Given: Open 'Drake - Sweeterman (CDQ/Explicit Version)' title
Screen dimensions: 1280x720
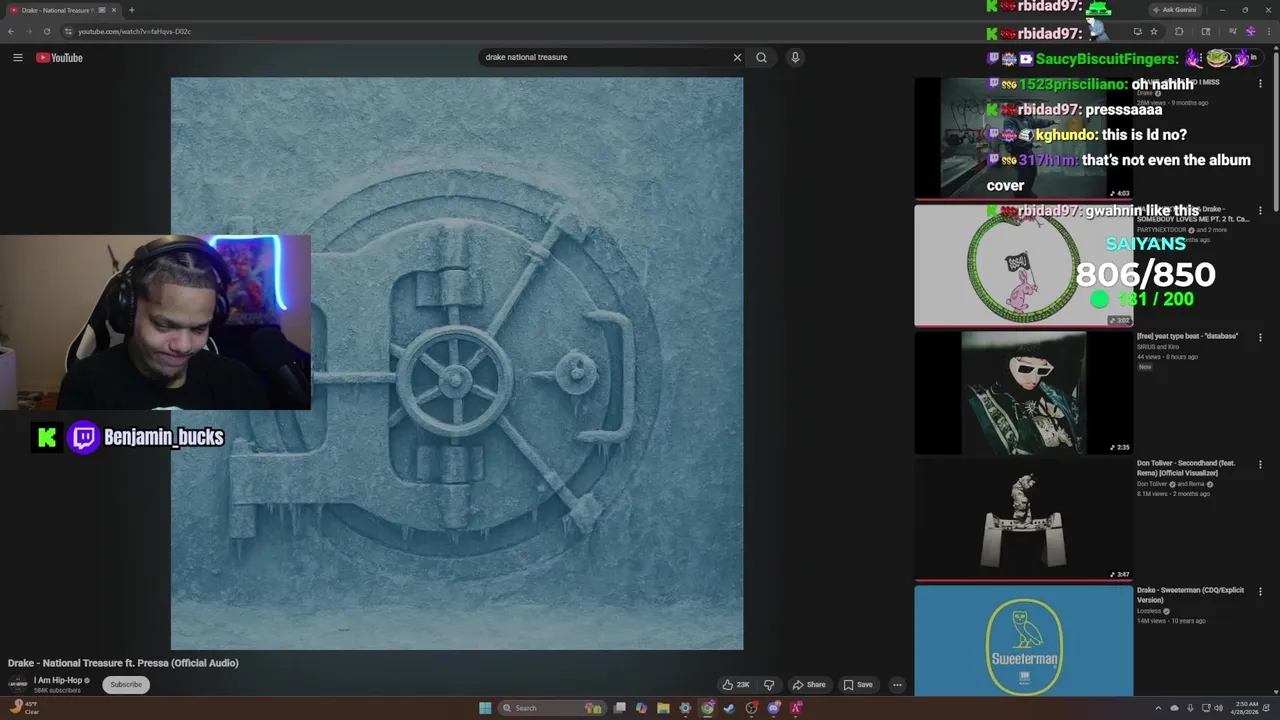Looking at the screenshot, I should pyautogui.click(x=1190, y=595).
